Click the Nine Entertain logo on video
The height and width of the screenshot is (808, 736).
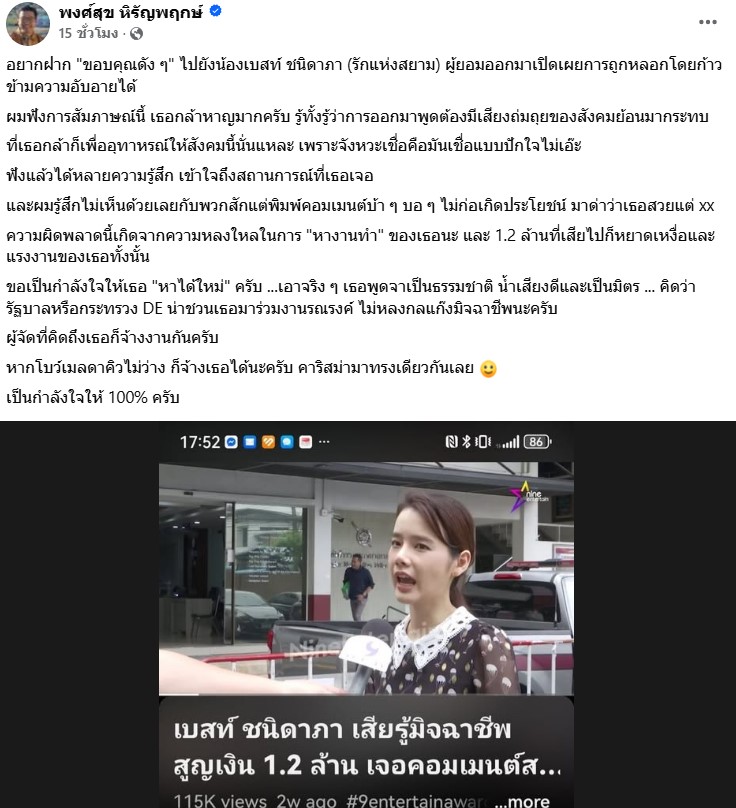(x=529, y=496)
